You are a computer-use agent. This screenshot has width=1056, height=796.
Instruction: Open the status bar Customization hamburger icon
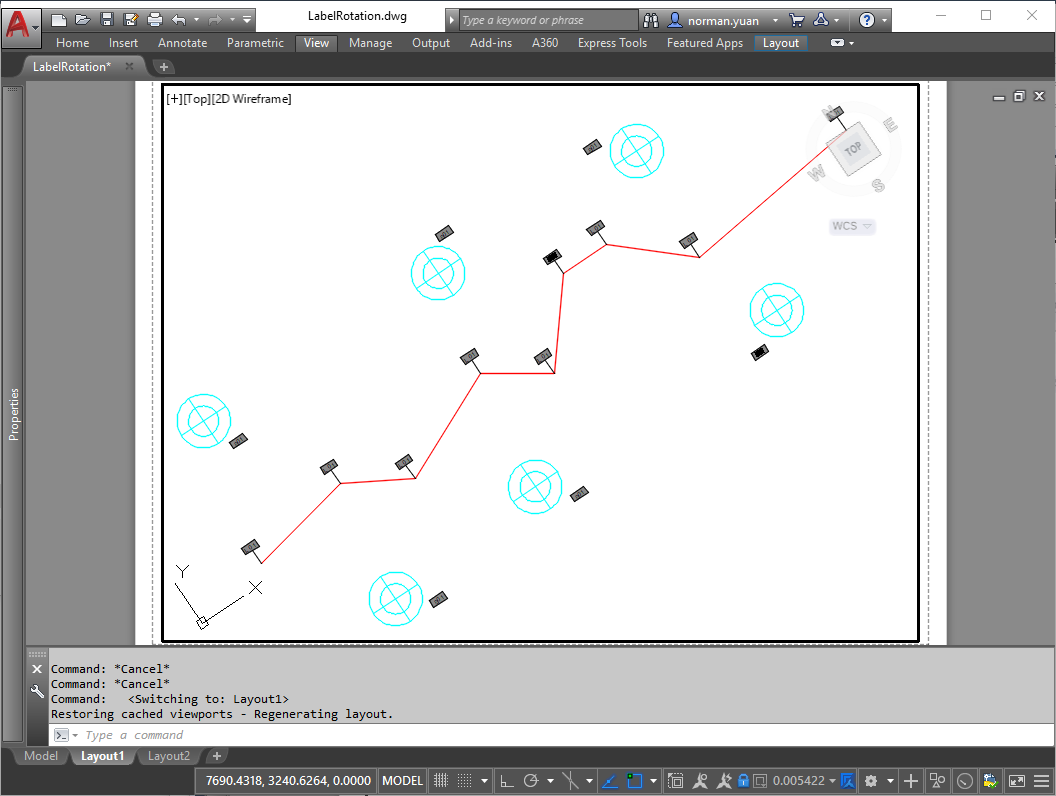1042,780
